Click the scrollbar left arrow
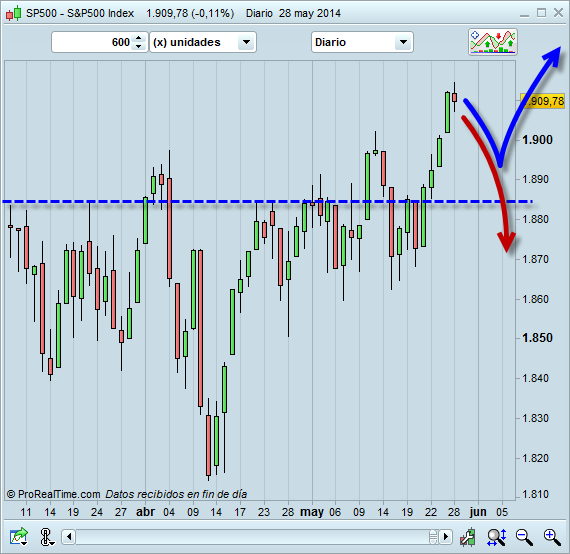Viewport: 570px width, 554px height. tap(69, 537)
